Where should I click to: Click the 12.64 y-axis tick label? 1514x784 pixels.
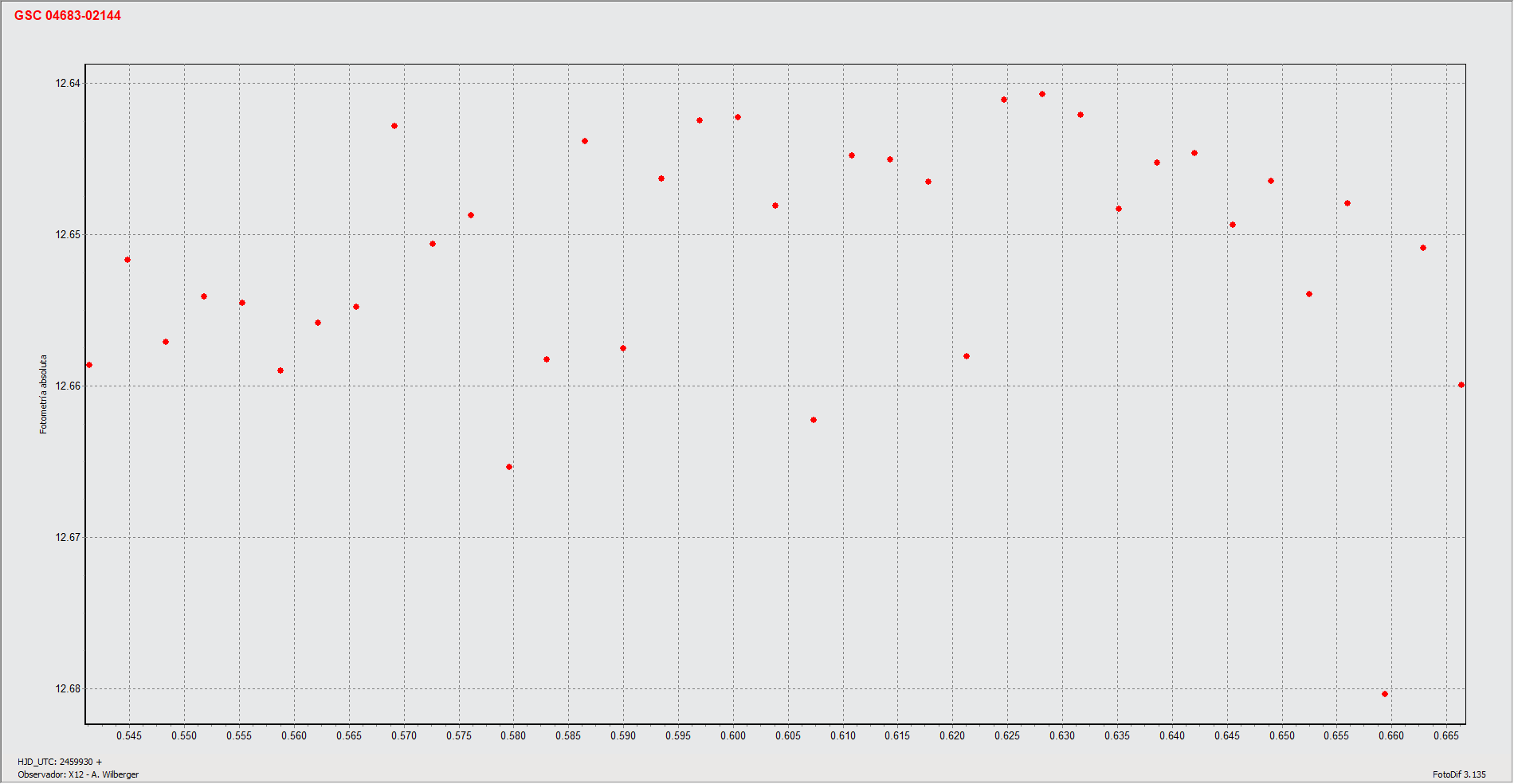[68, 84]
